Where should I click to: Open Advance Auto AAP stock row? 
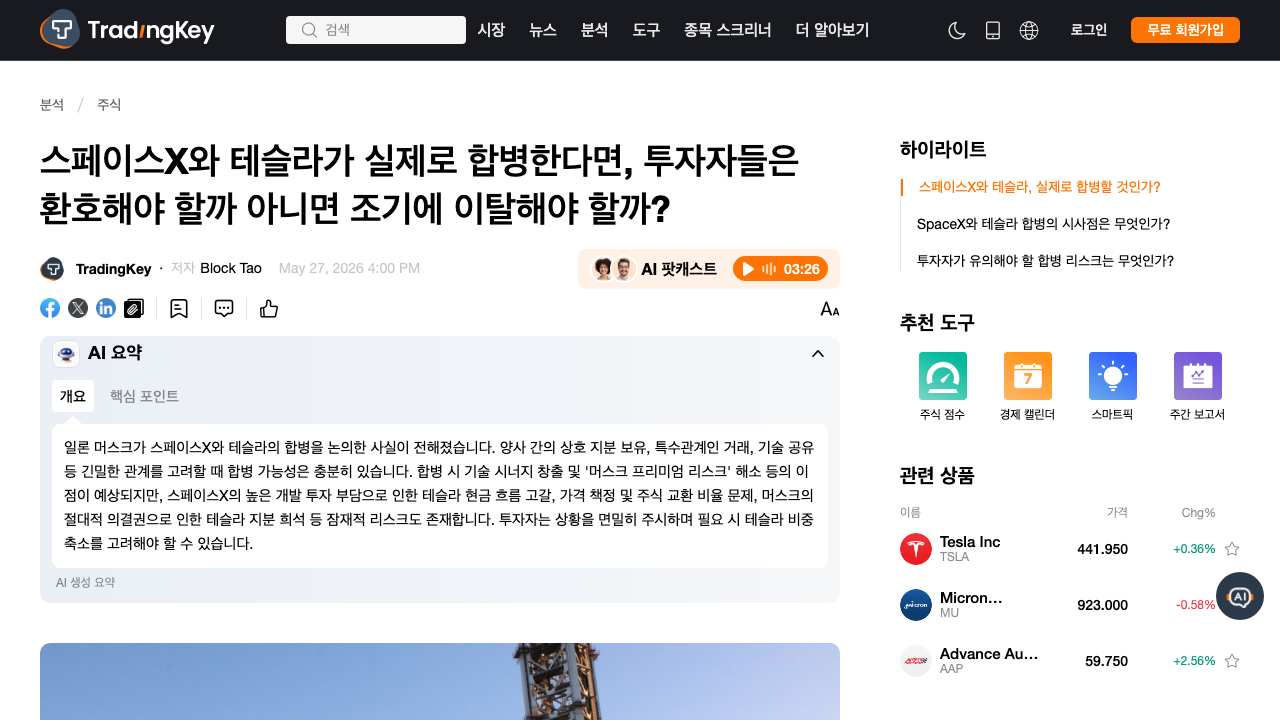click(x=1070, y=661)
